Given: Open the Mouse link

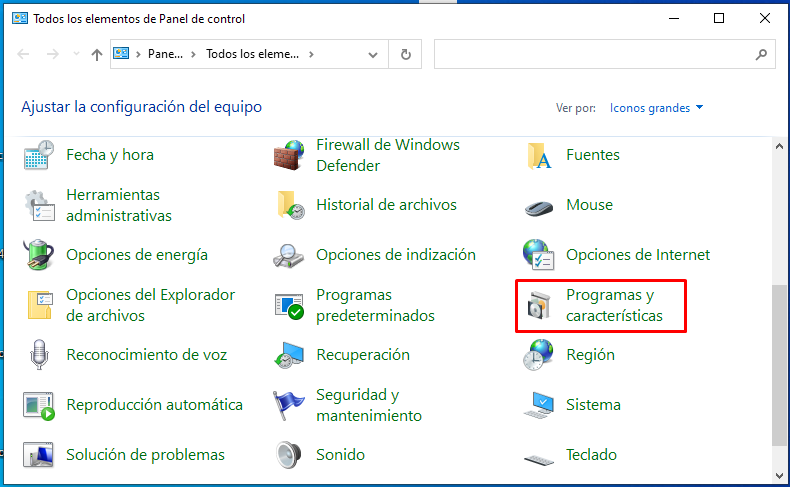Looking at the screenshot, I should [x=589, y=205].
